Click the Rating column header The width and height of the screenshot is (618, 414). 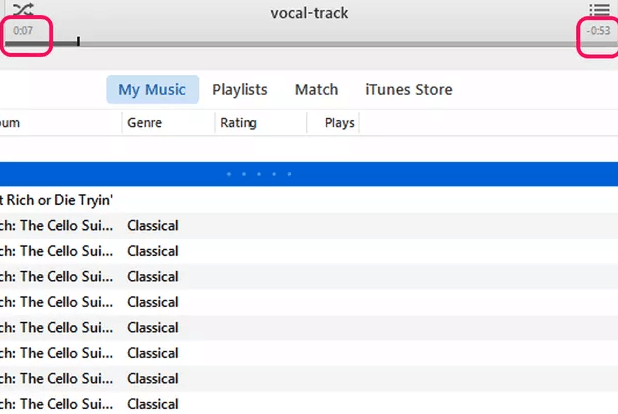pyautogui.click(x=238, y=123)
